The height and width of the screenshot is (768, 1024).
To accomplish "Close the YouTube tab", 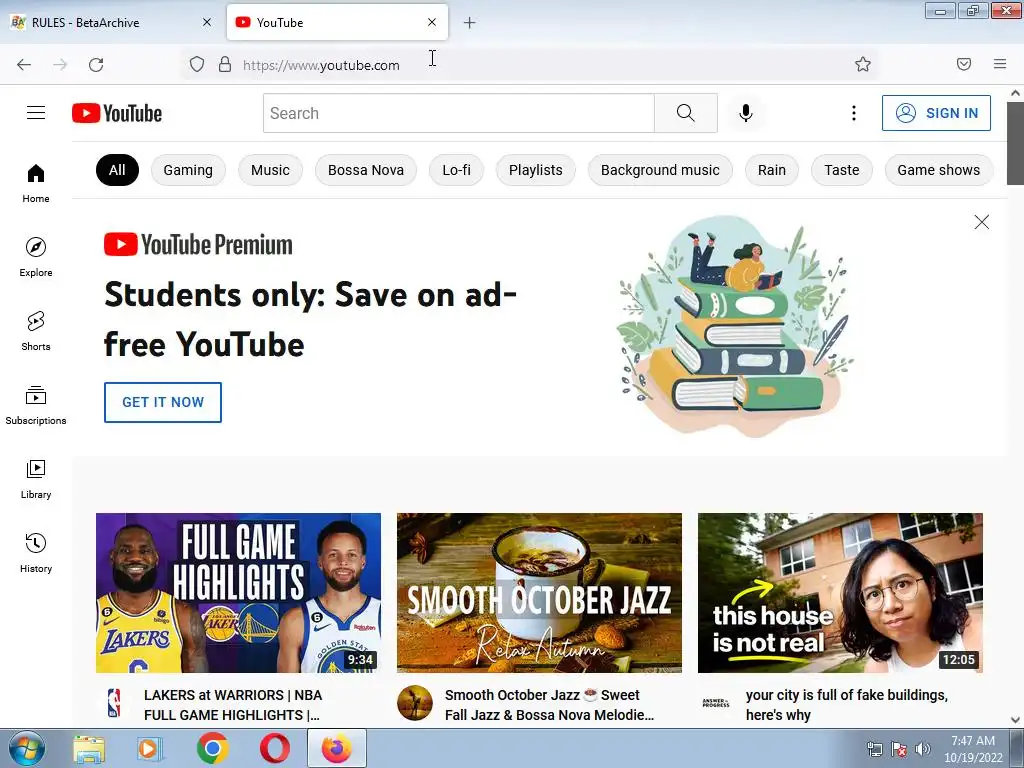I will coord(432,22).
